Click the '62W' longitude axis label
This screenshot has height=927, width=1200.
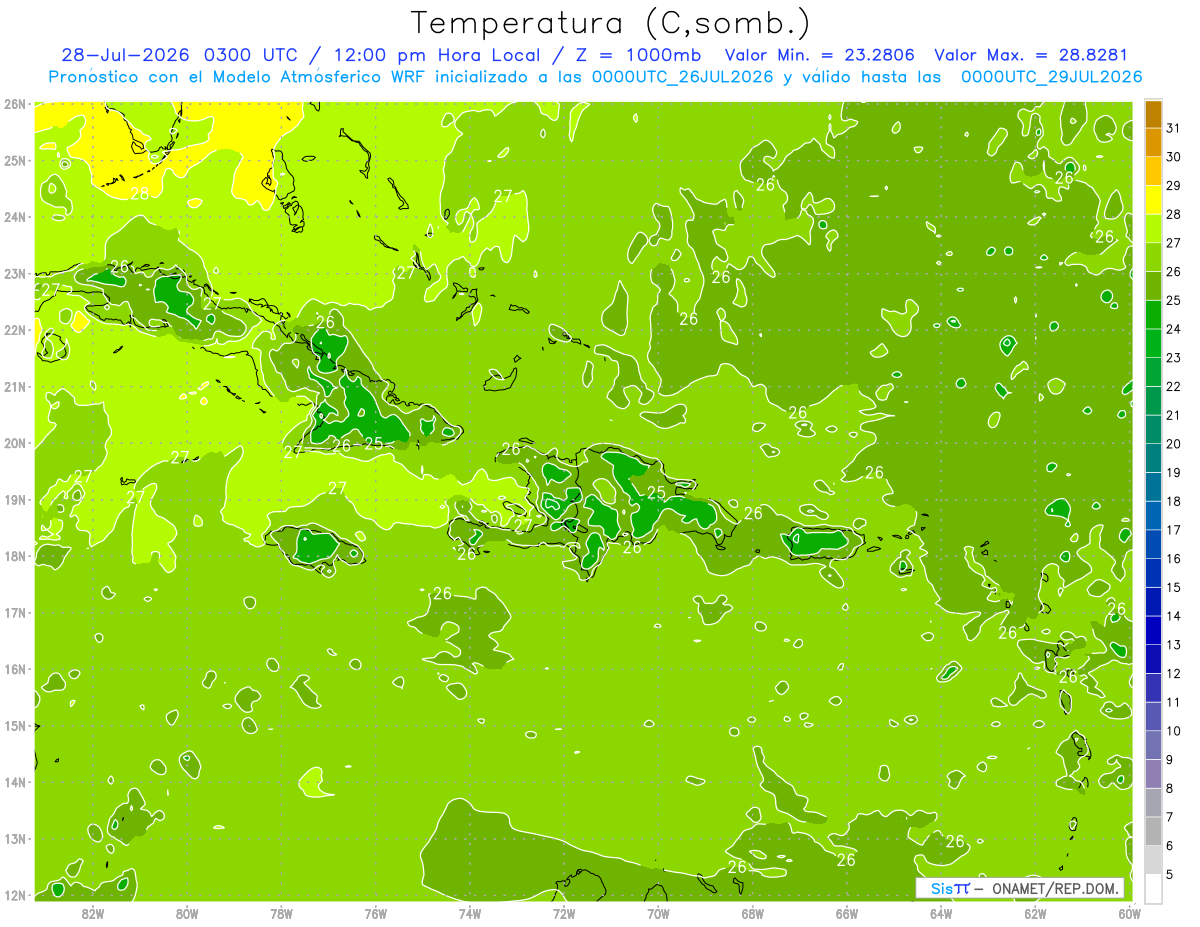[1035, 913]
